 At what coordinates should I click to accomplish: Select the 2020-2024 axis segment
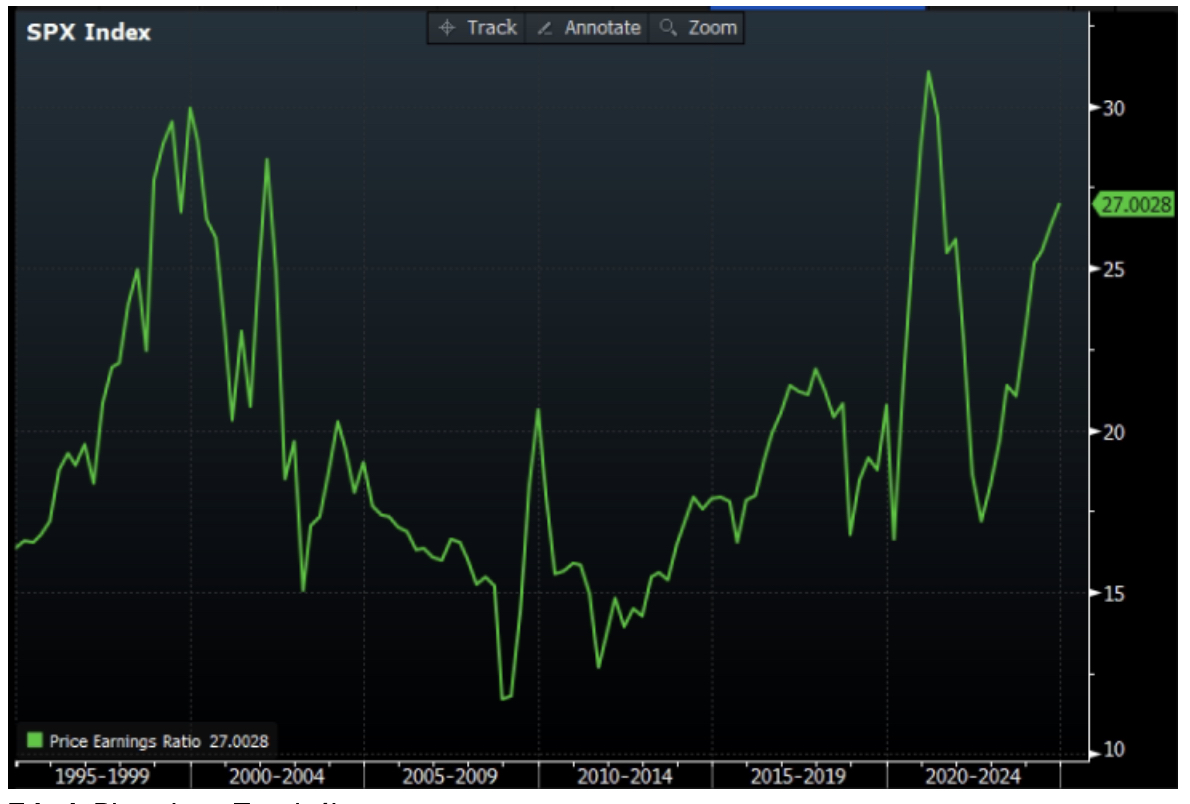click(x=972, y=775)
